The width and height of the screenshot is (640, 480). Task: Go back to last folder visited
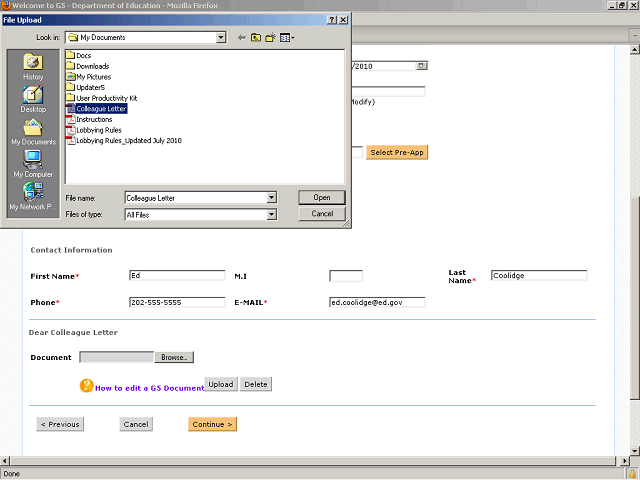click(x=242, y=38)
